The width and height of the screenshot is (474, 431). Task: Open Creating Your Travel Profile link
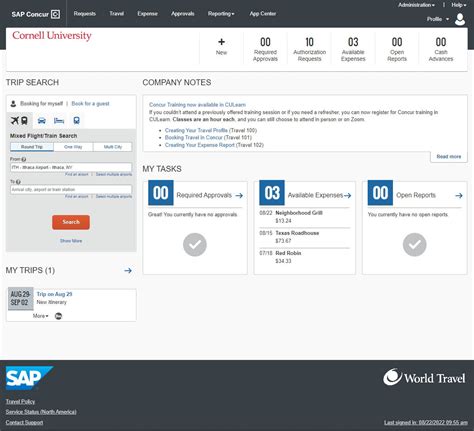pos(196,130)
